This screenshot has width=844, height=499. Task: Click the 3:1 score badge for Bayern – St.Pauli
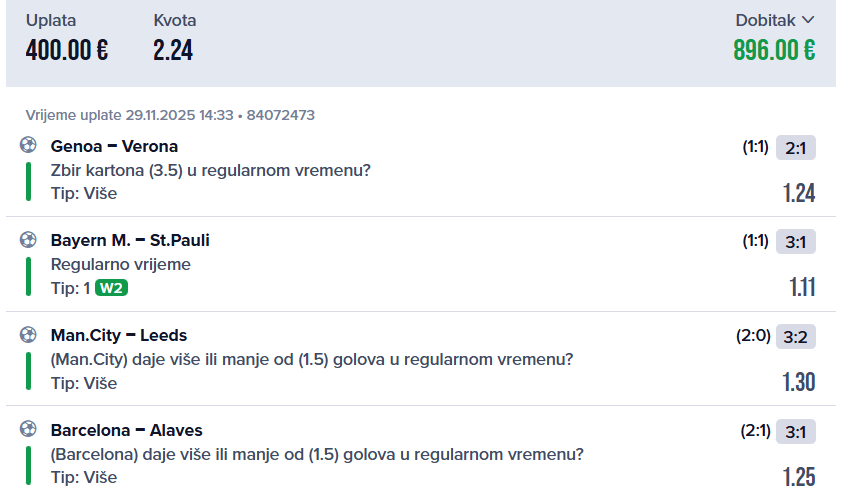(796, 242)
